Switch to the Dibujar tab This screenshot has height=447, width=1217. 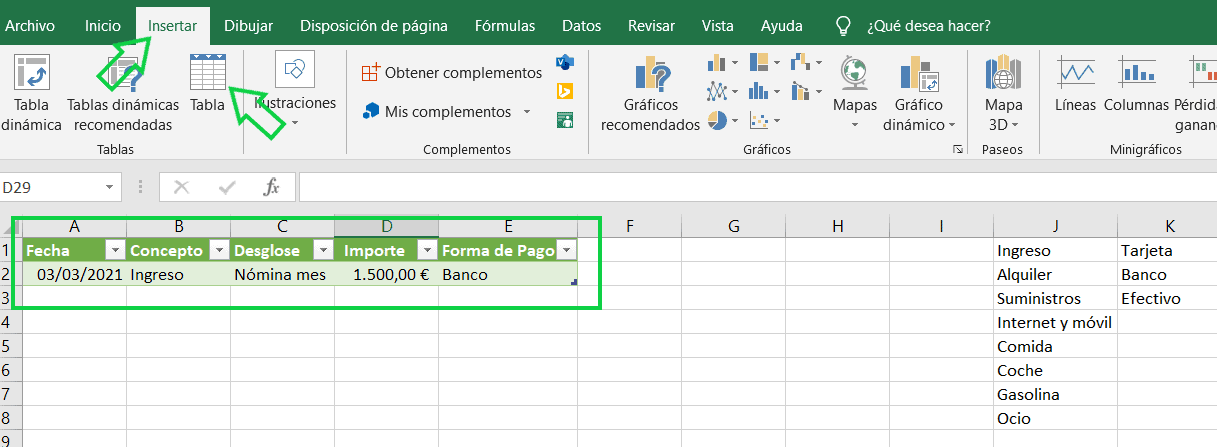pyautogui.click(x=249, y=26)
